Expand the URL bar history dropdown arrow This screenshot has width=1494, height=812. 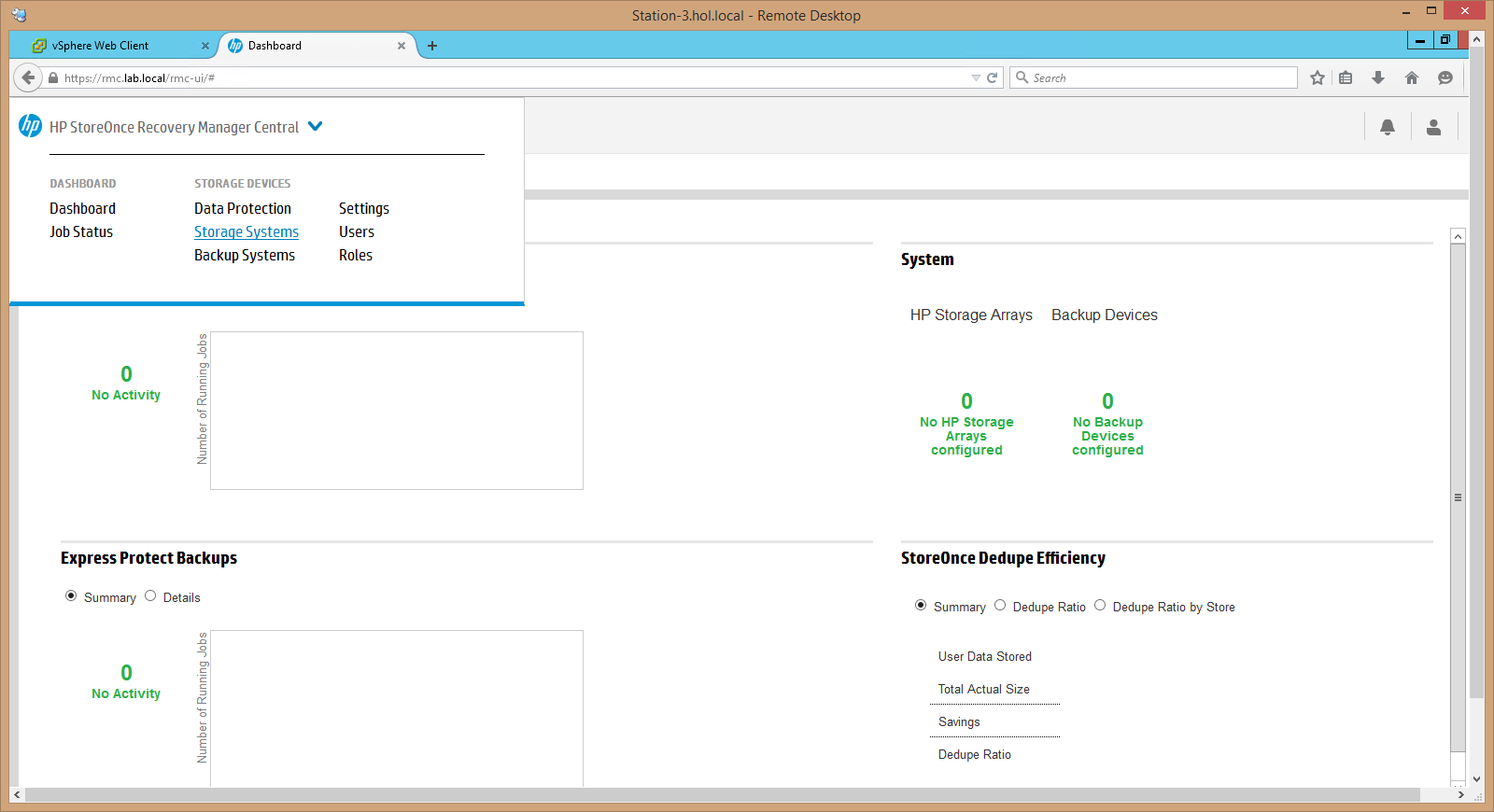[x=976, y=77]
